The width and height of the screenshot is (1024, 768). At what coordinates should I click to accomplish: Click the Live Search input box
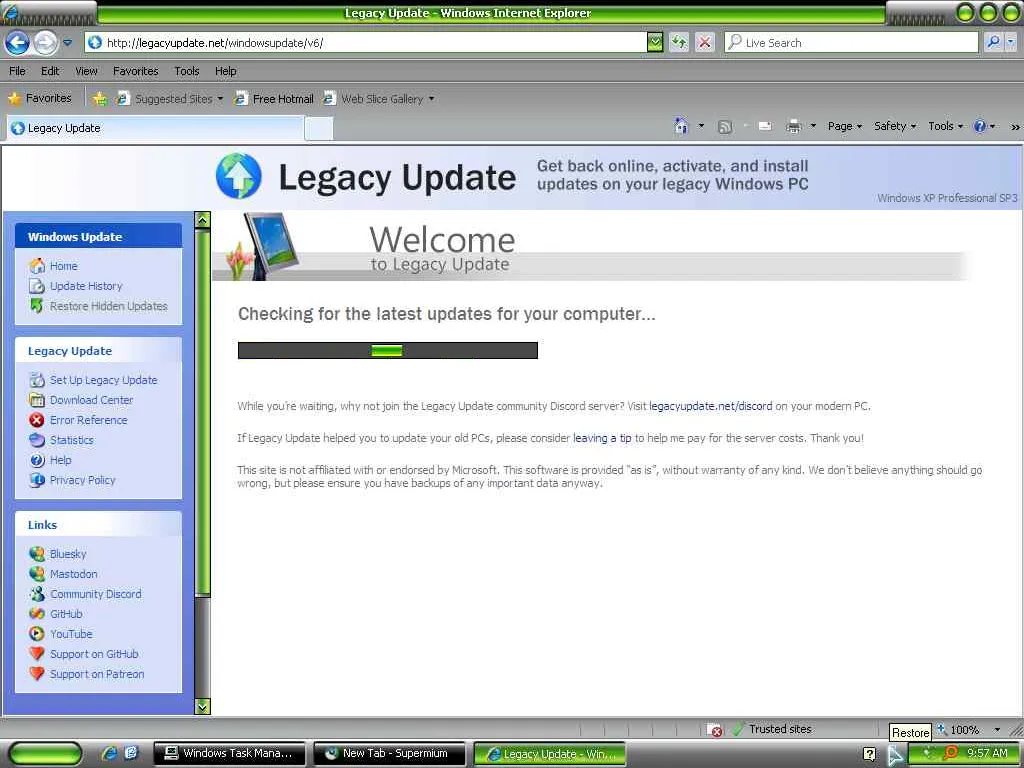852,43
